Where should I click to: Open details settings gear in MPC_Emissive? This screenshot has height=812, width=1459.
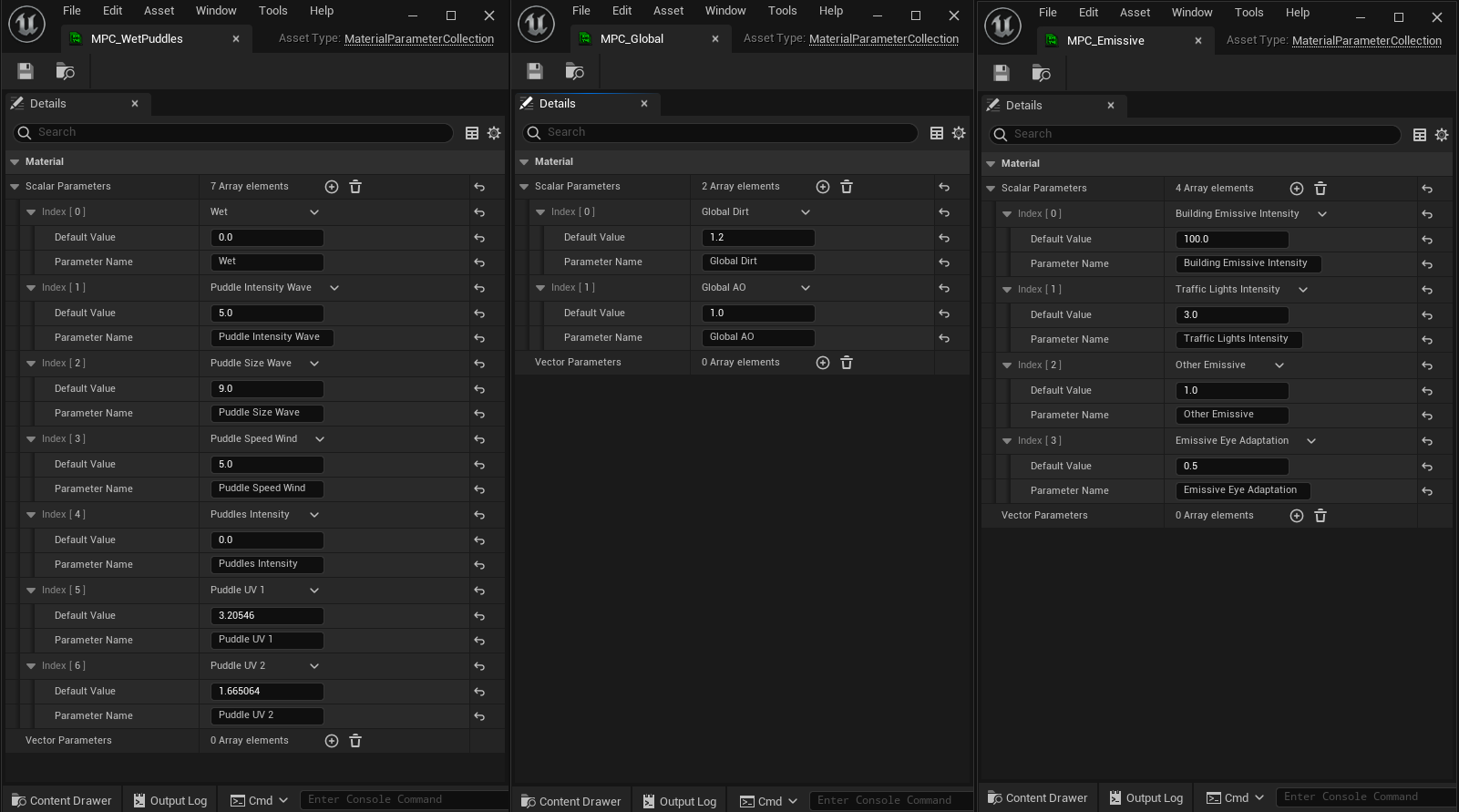click(x=1441, y=135)
